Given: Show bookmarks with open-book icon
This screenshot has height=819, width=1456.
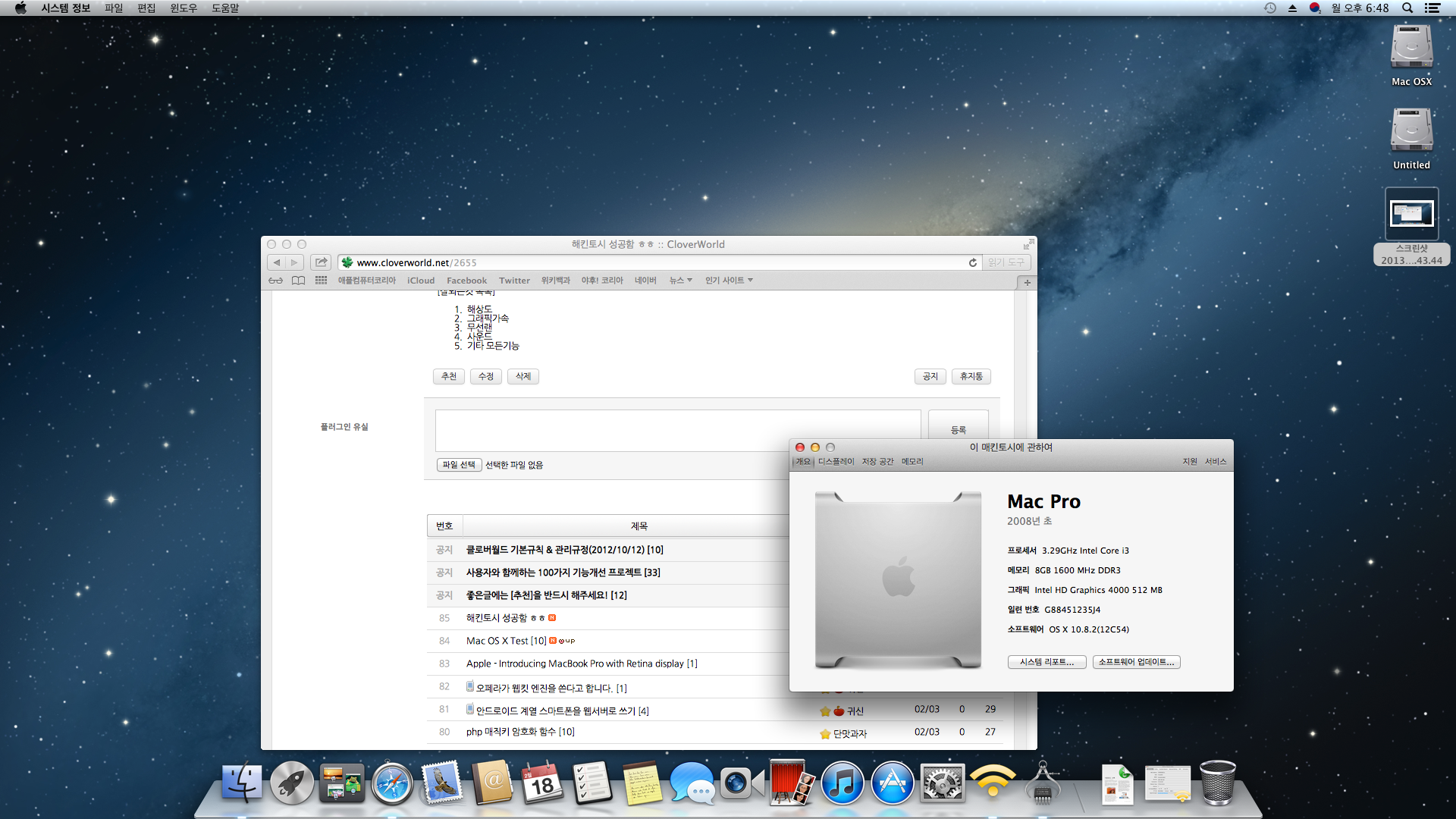Looking at the screenshot, I should pyautogui.click(x=298, y=281).
